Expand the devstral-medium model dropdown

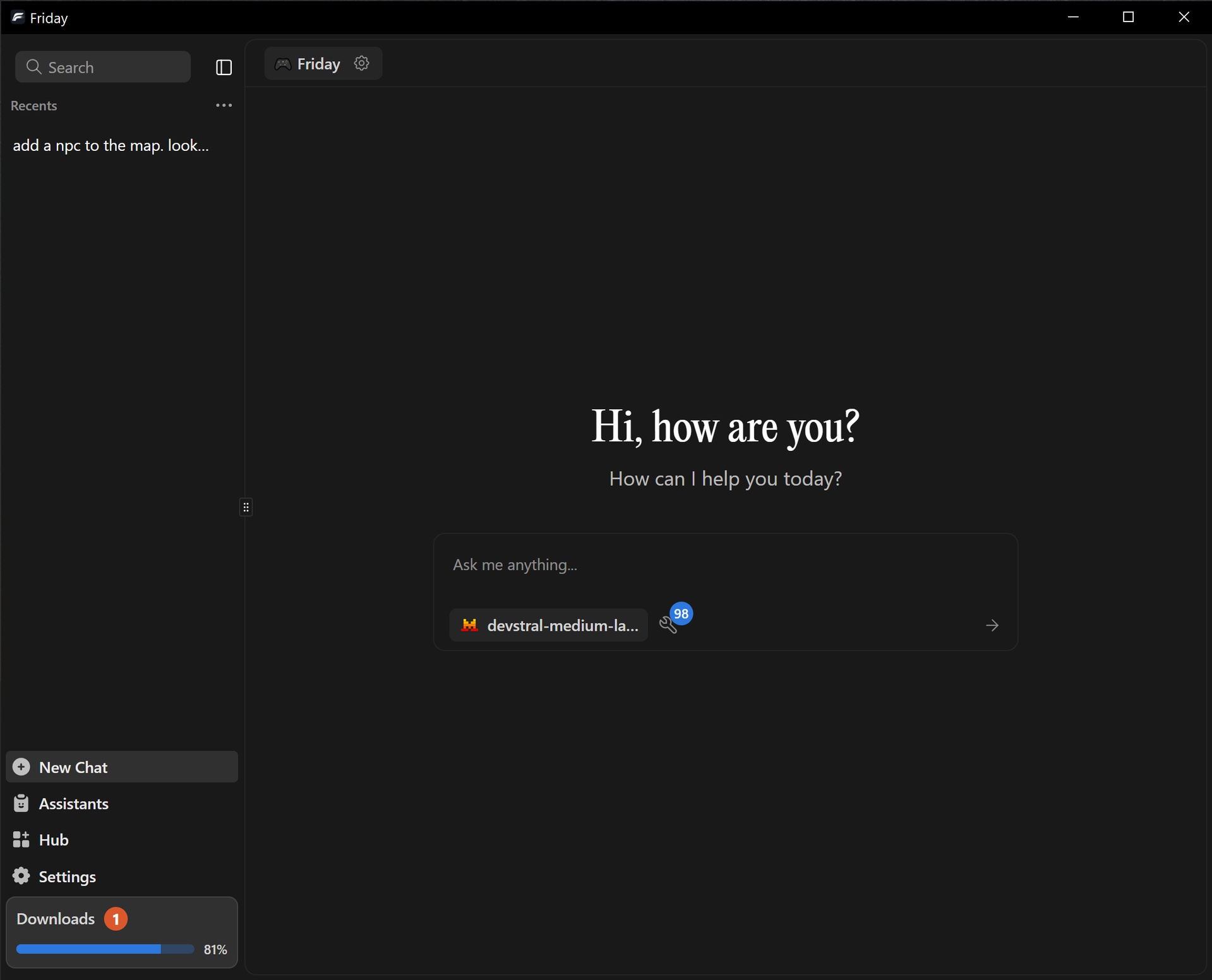pos(548,625)
